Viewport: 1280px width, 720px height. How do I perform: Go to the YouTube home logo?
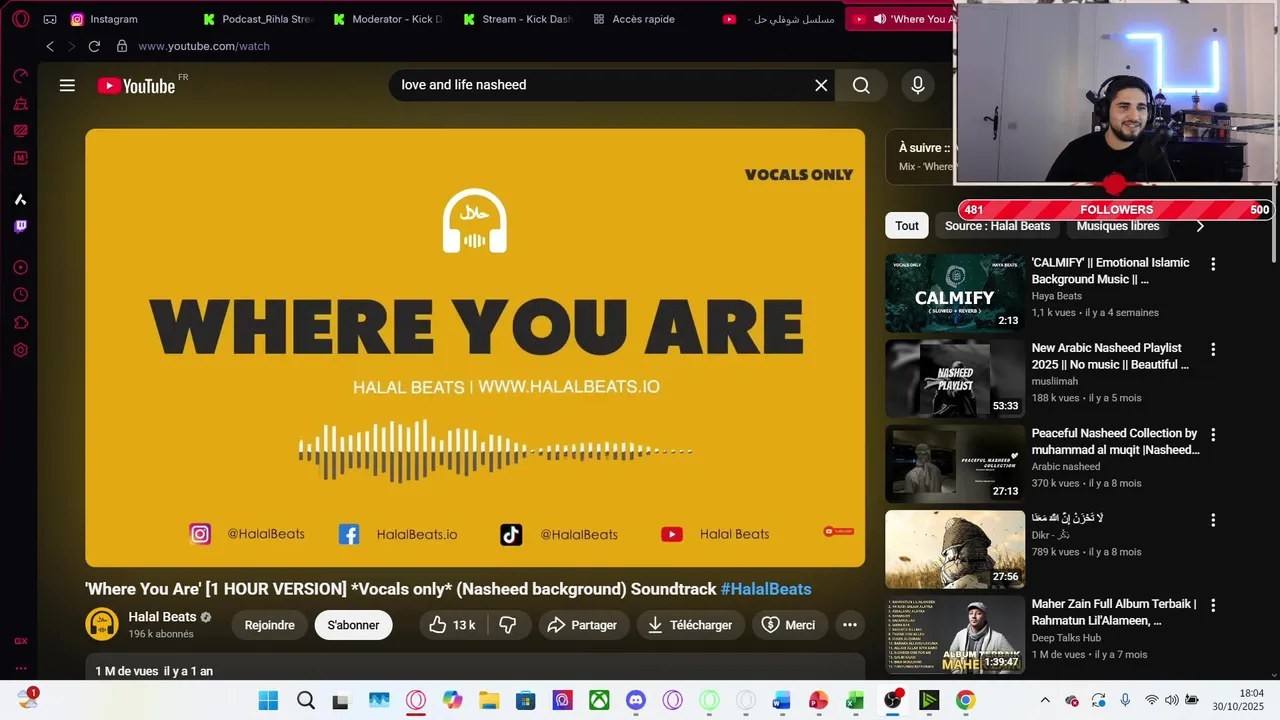pyautogui.click(x=137, y=86)
